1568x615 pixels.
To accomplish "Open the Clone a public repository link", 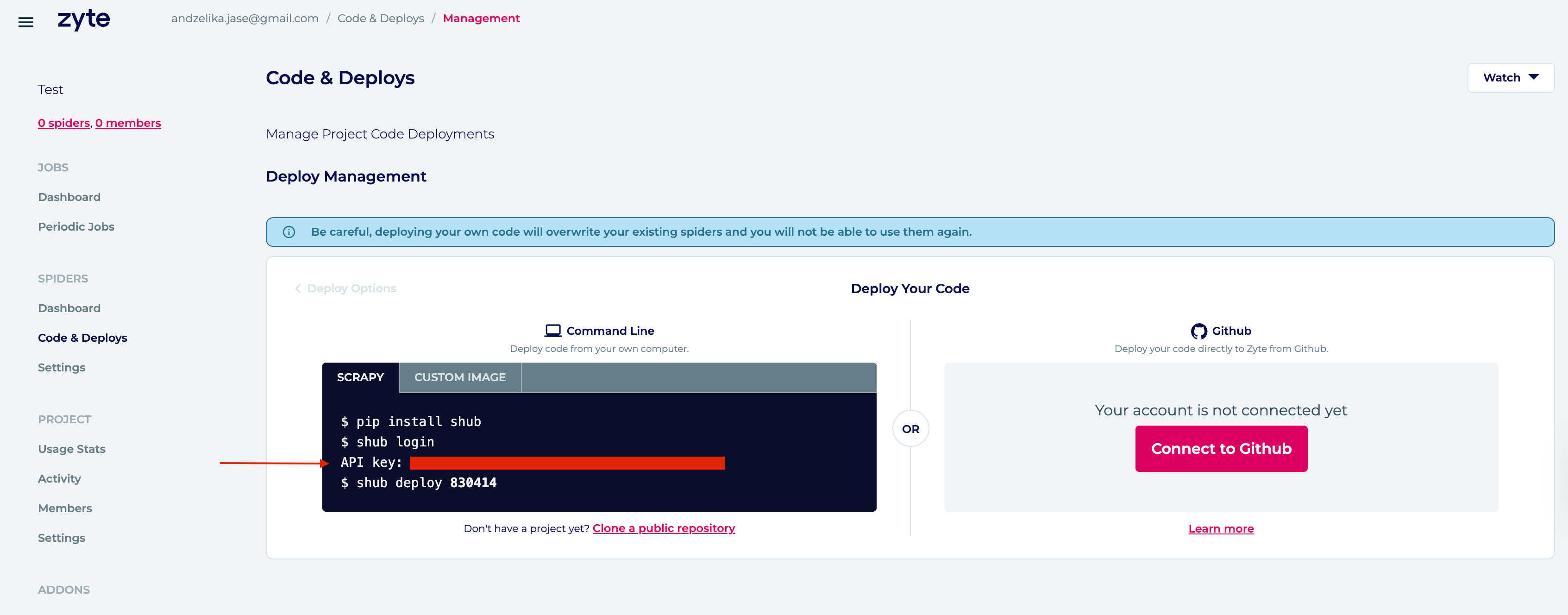I will click(664, 528).
